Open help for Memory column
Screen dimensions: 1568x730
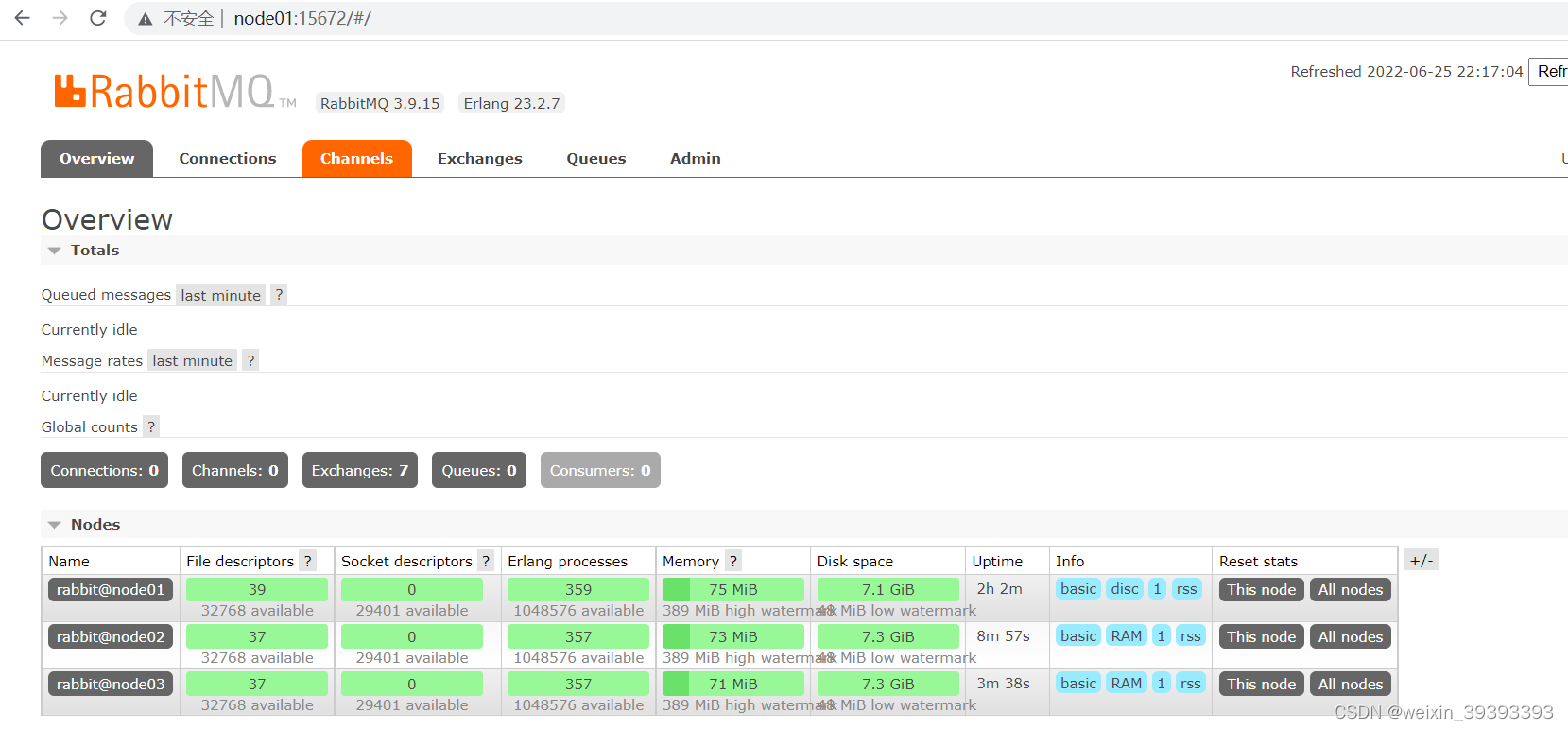click(x=733, y=562)
